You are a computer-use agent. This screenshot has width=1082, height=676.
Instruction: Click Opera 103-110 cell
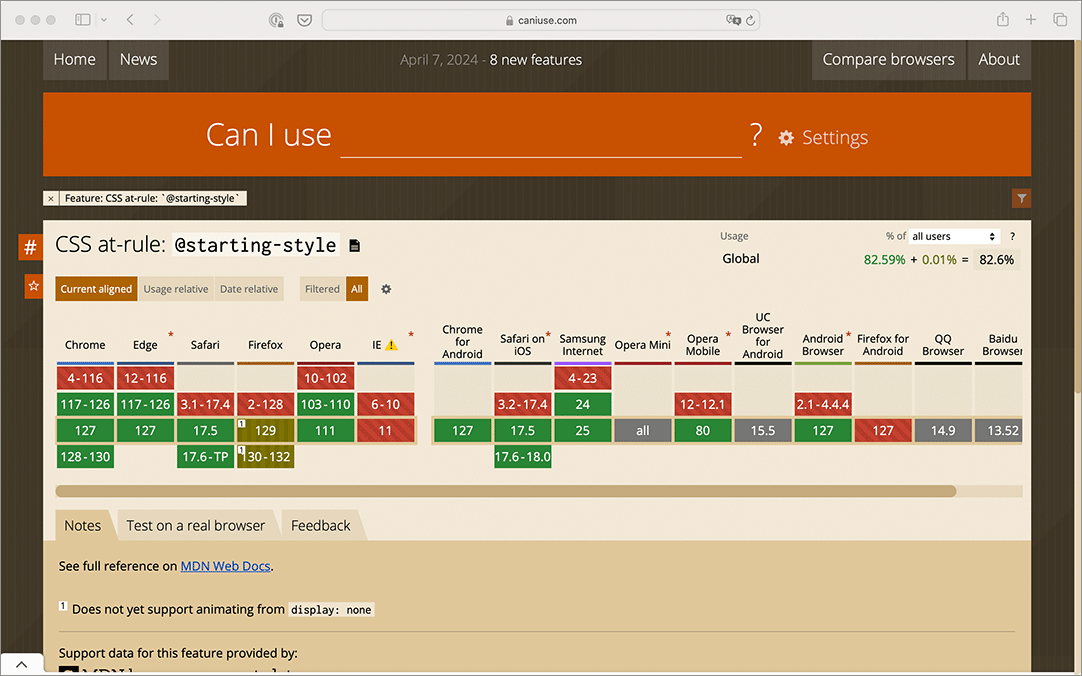(326, 404)
